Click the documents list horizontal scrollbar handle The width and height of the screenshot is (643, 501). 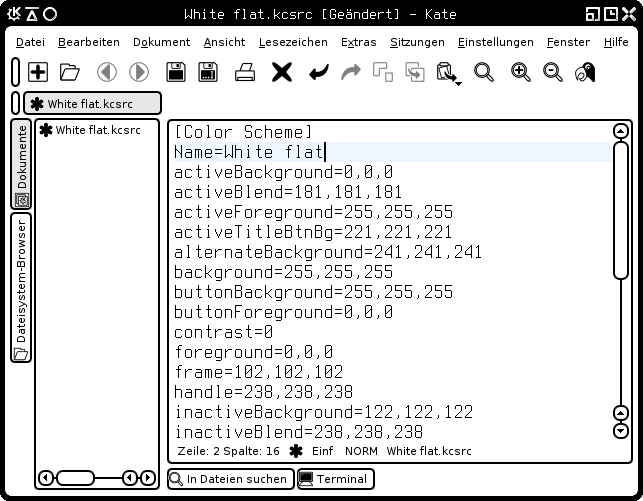point(75,478)
